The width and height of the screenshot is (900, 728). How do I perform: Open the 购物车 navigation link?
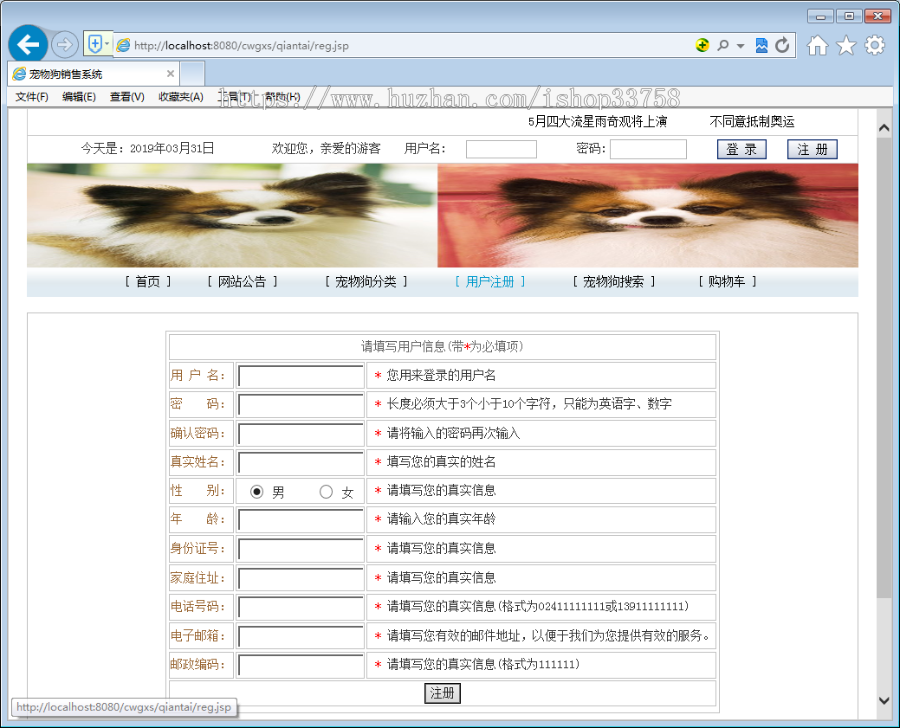click(x=727, y=281)
